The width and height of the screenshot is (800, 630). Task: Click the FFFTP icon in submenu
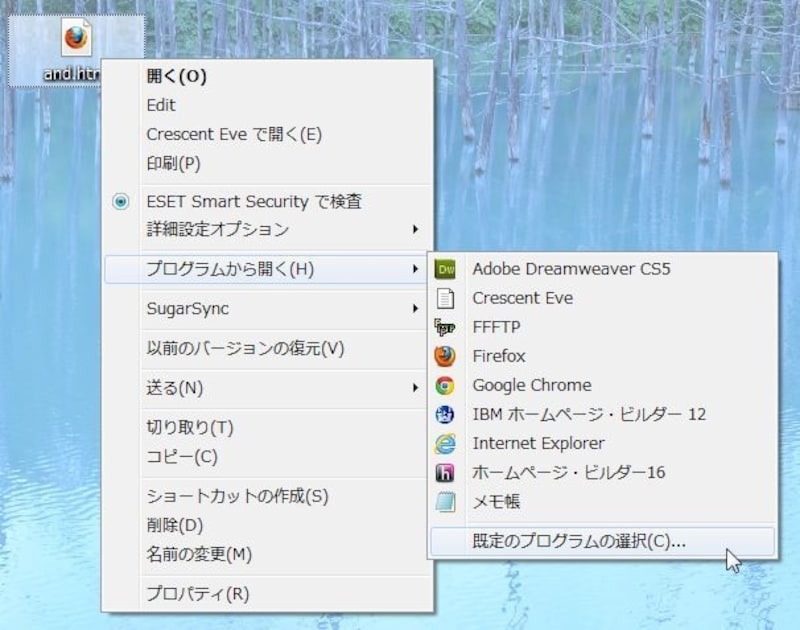pos(445,327)
